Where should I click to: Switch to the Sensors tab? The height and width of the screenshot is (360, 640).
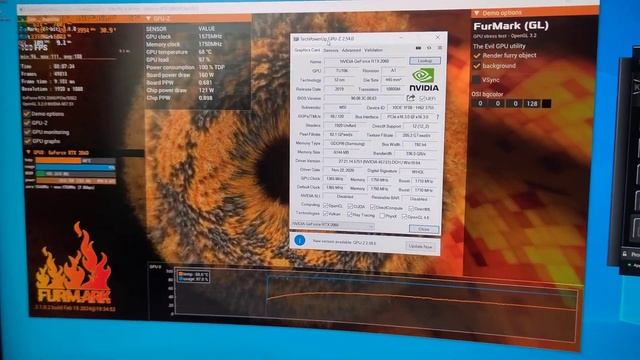click(331, 50)
